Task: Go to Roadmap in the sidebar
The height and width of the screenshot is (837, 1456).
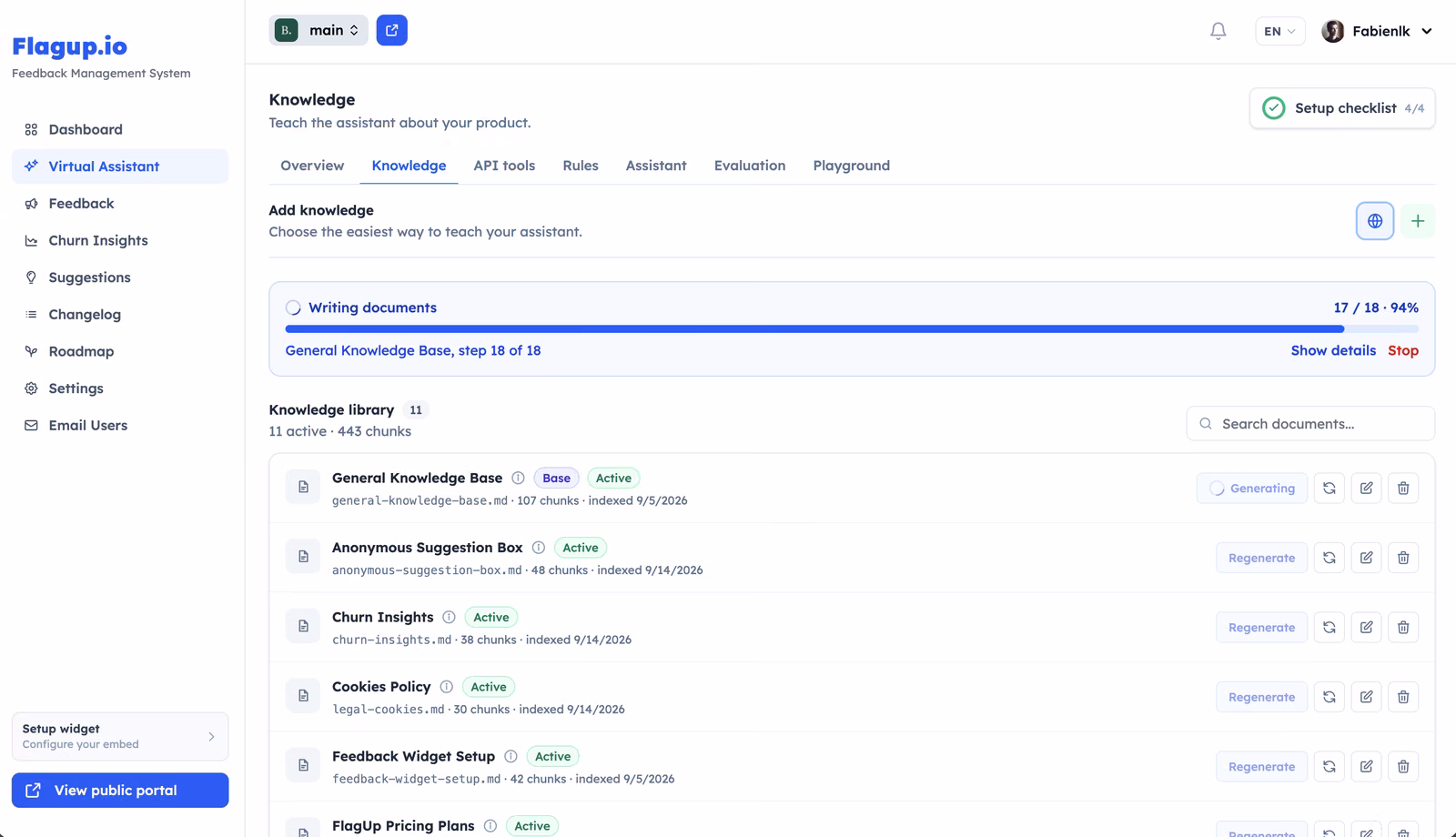Action: pos(120,351)
